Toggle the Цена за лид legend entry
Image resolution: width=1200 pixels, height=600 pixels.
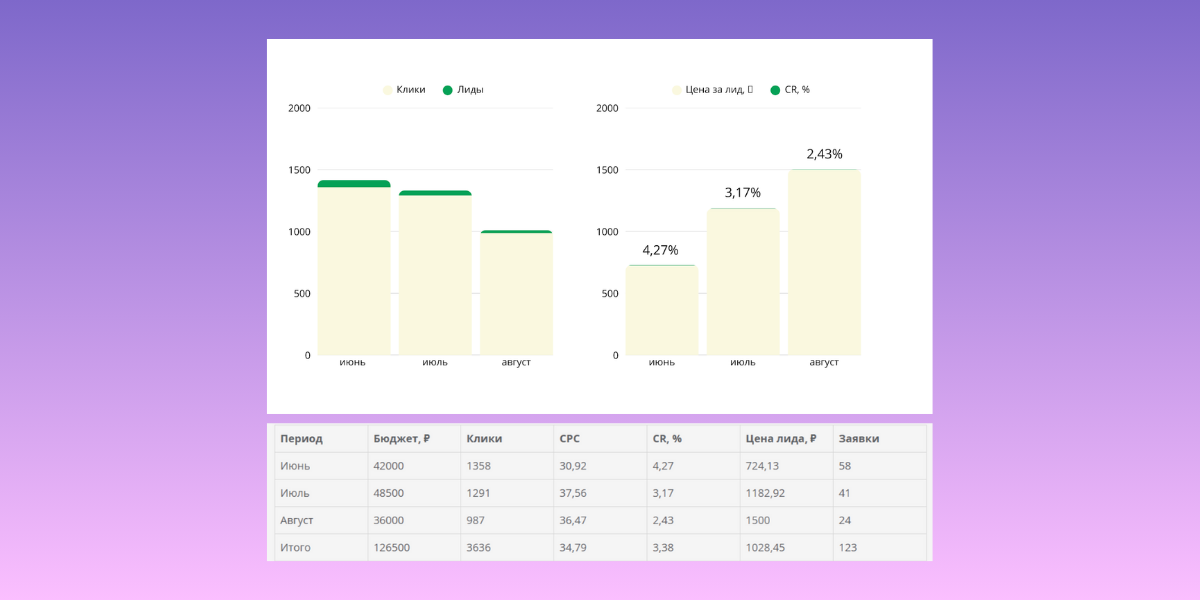(x=712, y=90)
